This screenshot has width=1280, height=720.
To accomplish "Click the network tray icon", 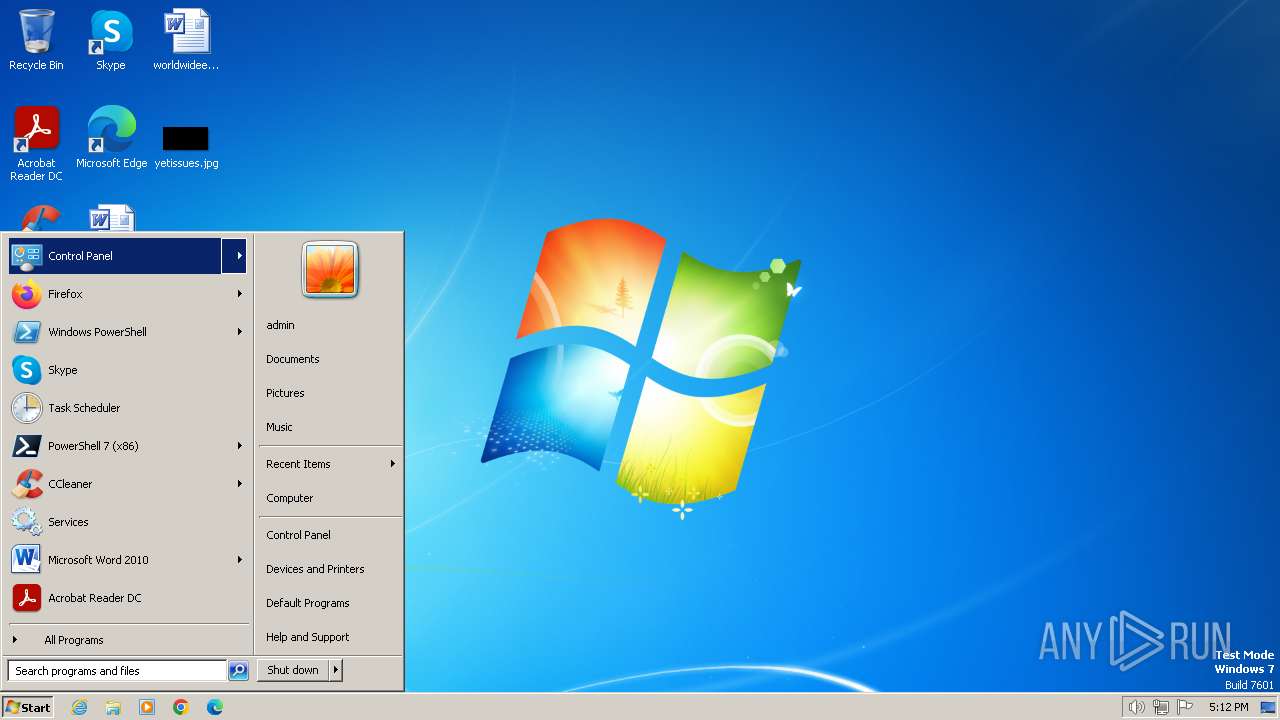I will coord(1161,707).
